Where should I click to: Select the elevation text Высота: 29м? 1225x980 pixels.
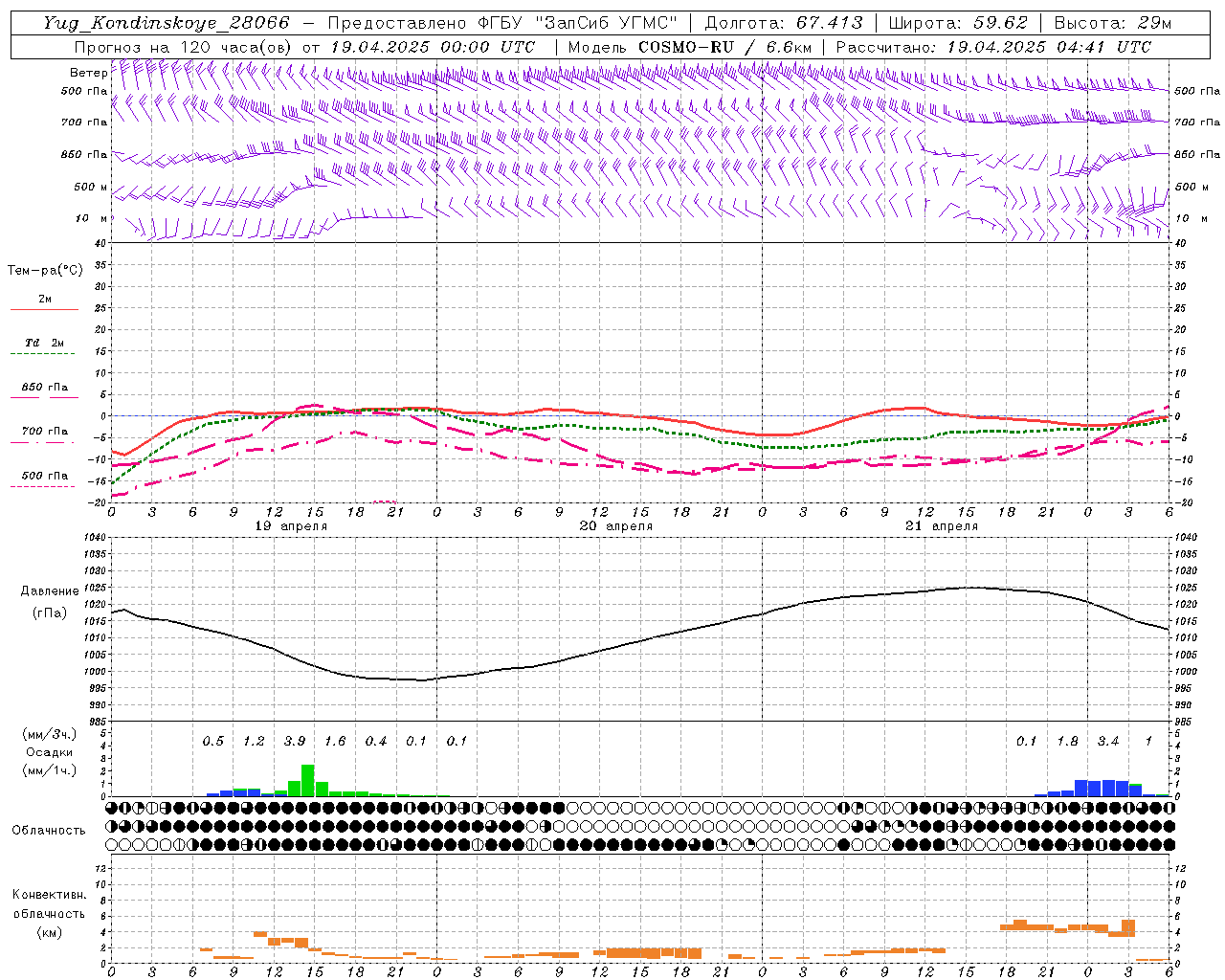tap(1113, 23)
